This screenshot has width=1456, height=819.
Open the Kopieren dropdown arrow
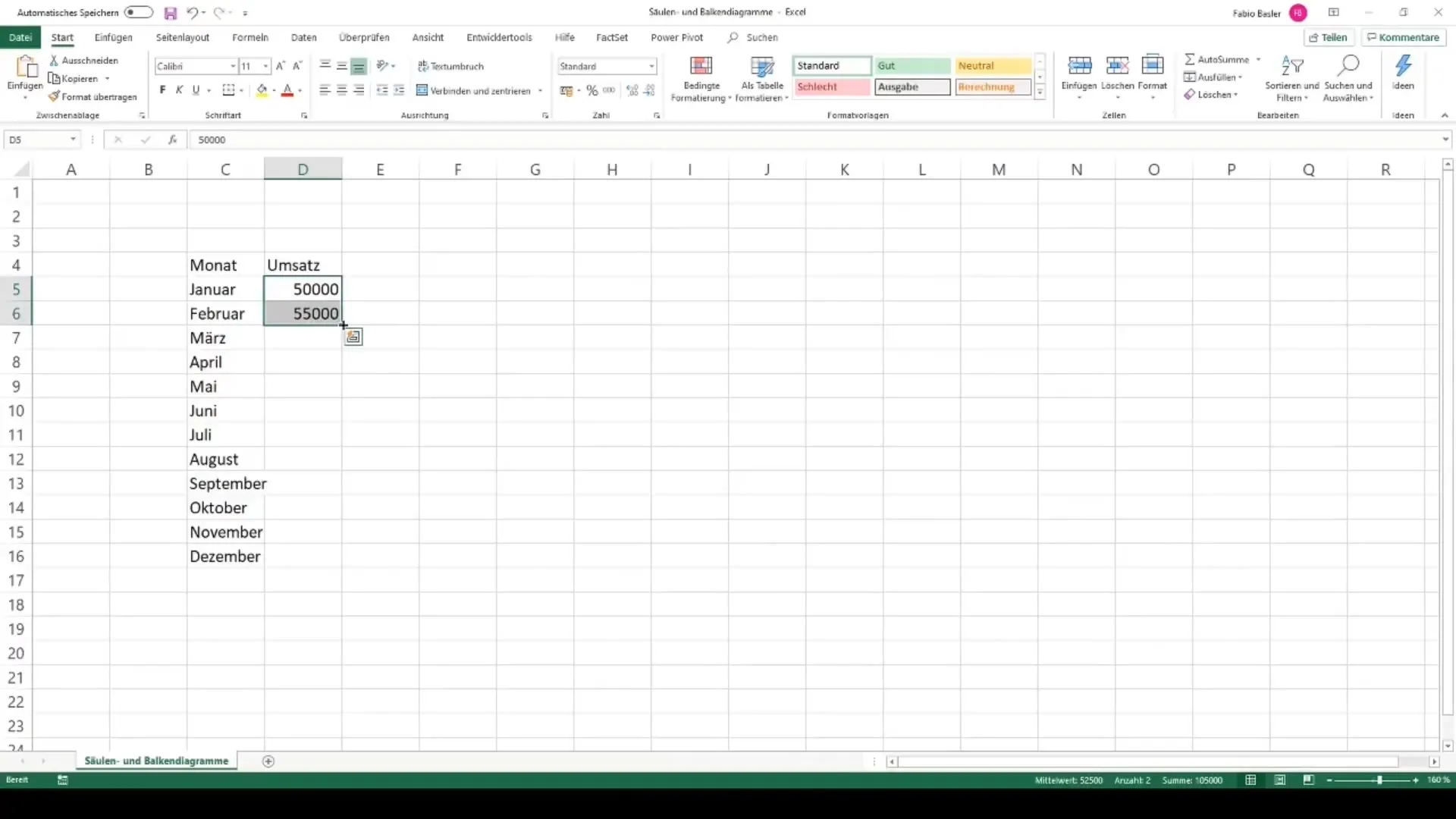[x=108, y=79]
